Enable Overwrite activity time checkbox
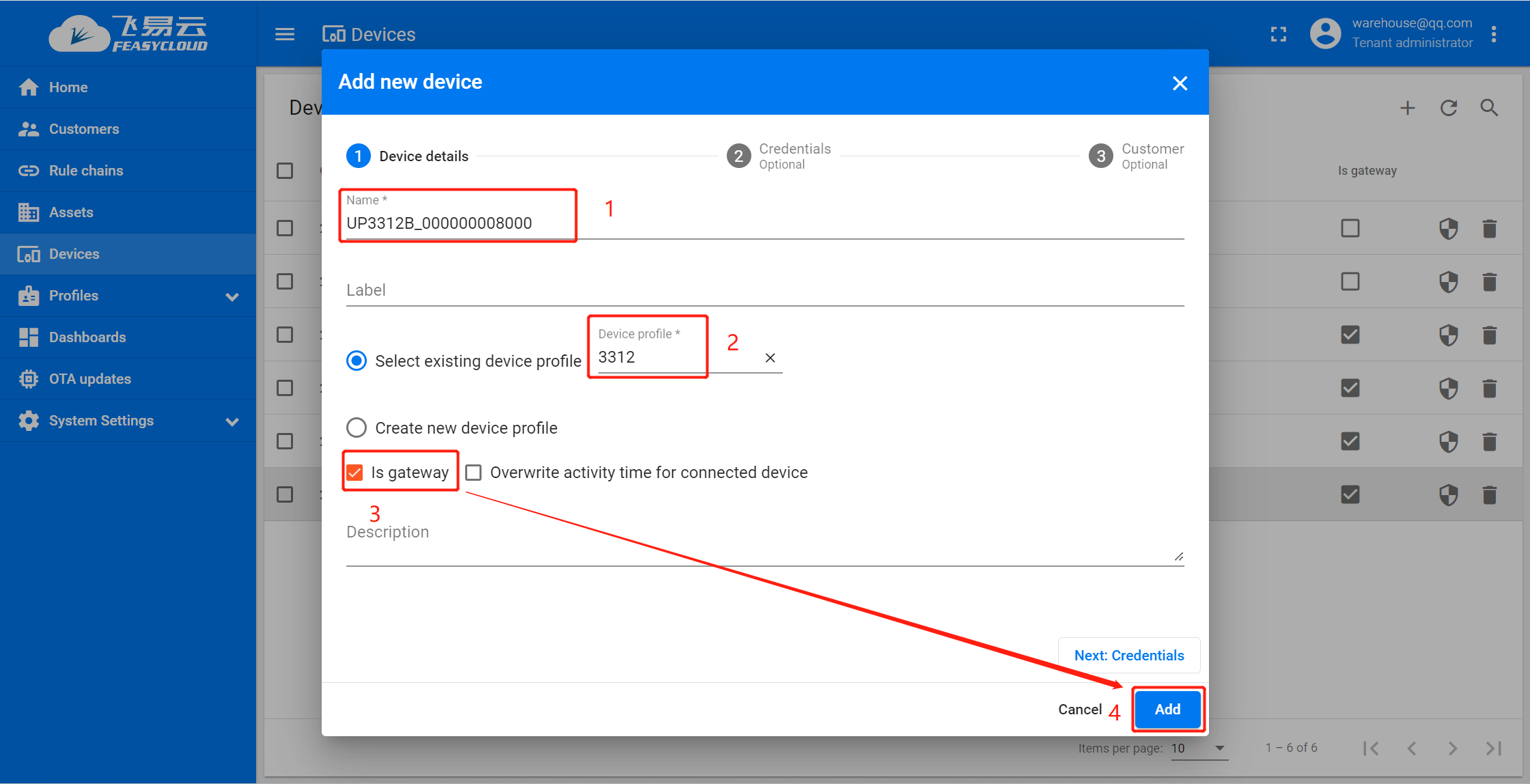 473,473
